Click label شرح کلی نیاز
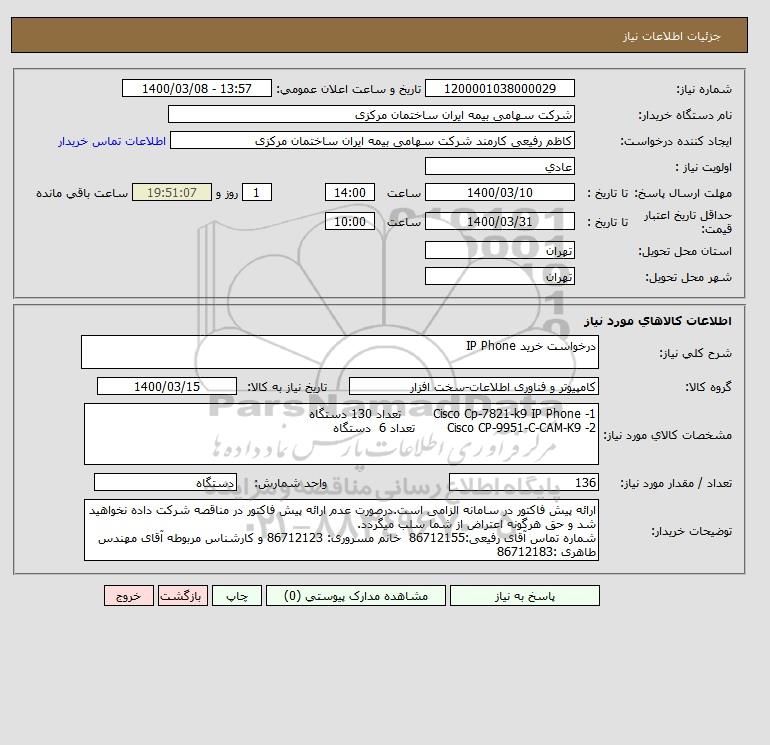Screen dimensions: 770x745 click(x=695, y=353)
